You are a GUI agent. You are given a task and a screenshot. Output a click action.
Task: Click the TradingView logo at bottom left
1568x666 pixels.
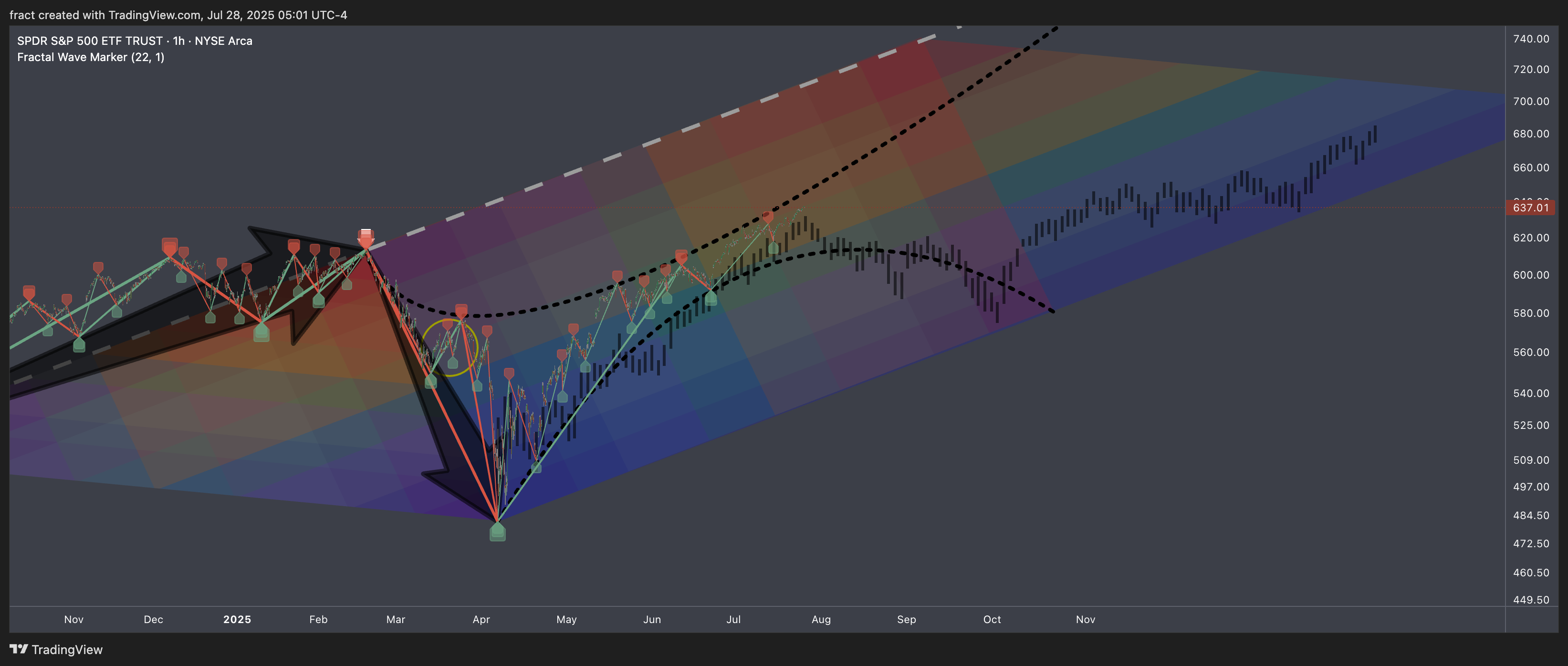(56, 650)
